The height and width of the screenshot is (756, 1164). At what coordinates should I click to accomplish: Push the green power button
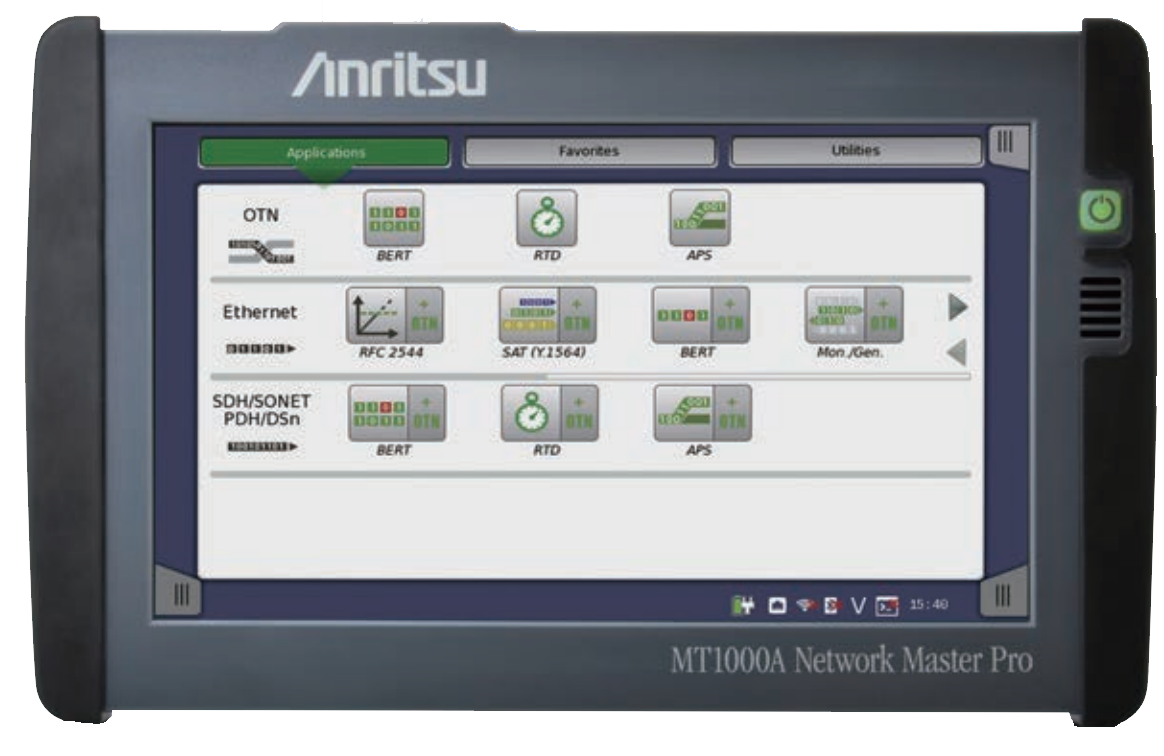1101,209
